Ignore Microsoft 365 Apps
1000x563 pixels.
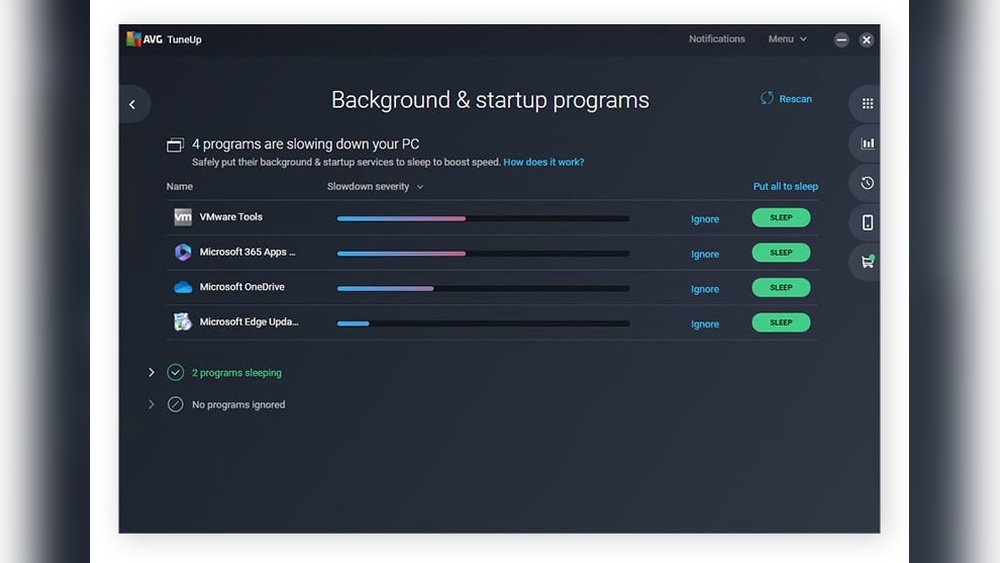(x=705, y=254)
